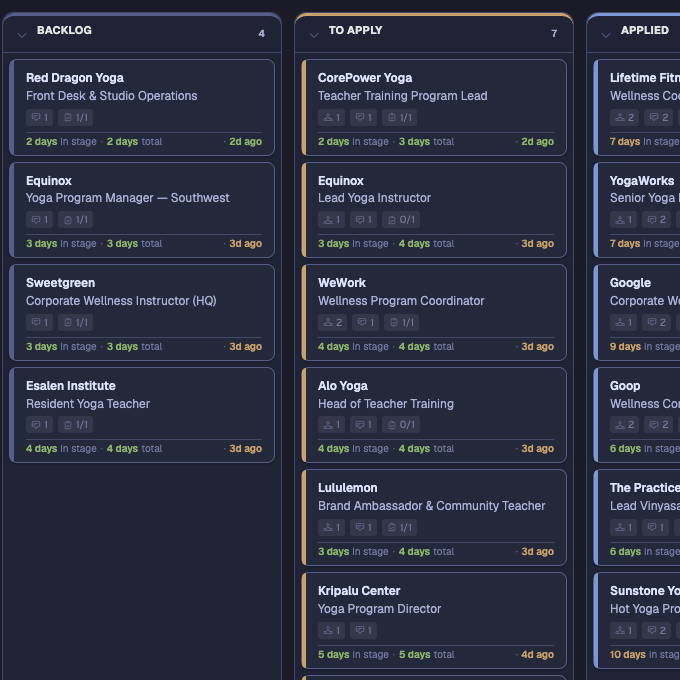Open checklist 0/1 badge on Lead Yoga Instructor card
This screenshot has height=680, width=680.
tap(401, 219)
